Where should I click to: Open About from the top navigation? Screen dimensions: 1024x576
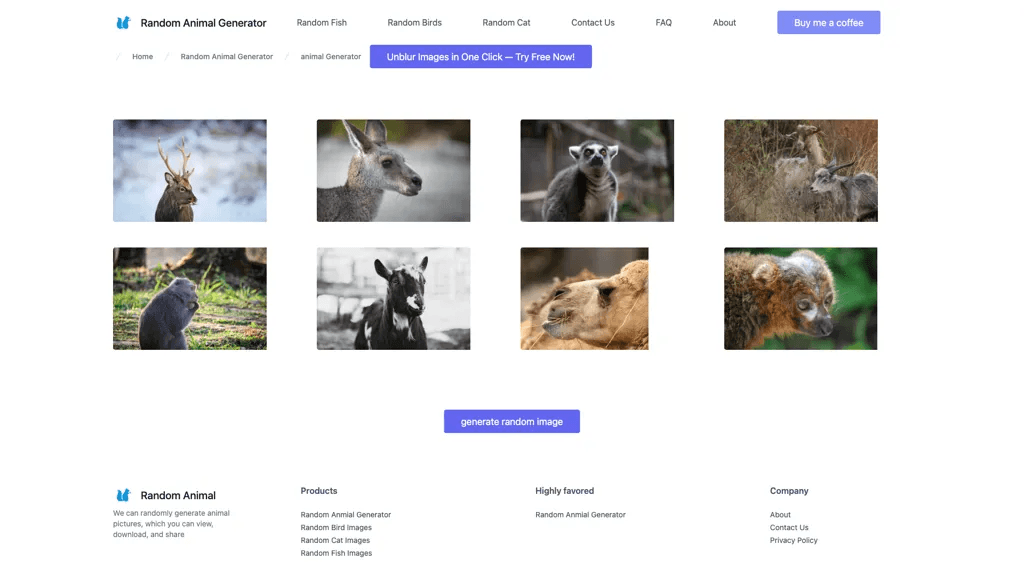tap(724, 22)
